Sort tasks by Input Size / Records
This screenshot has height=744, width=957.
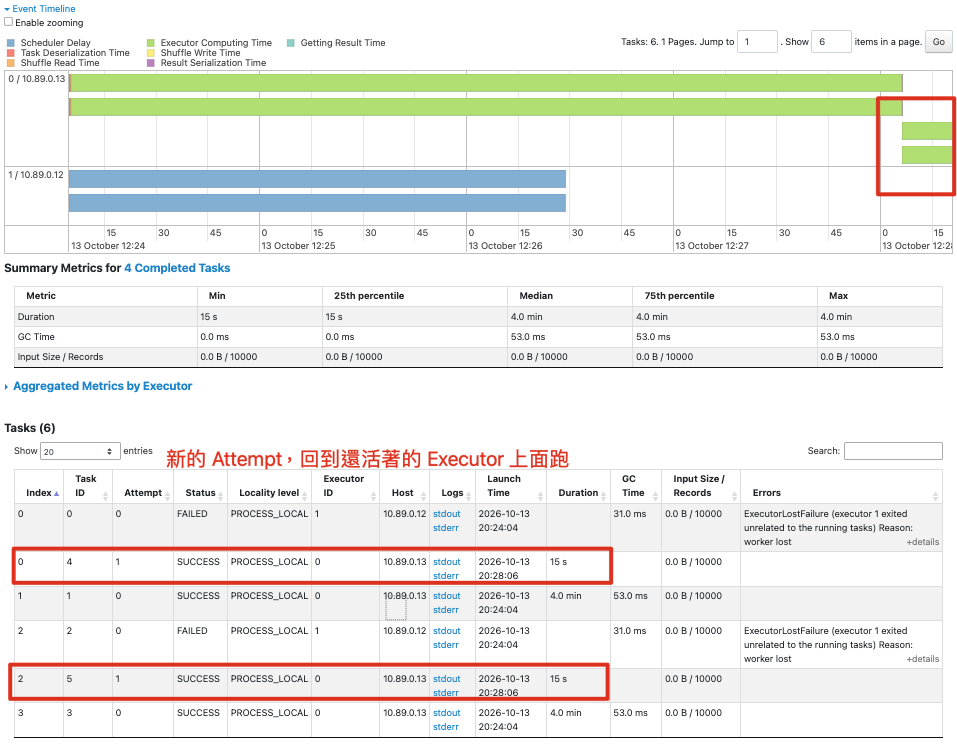pyautogui.click(x=699, y=486)
